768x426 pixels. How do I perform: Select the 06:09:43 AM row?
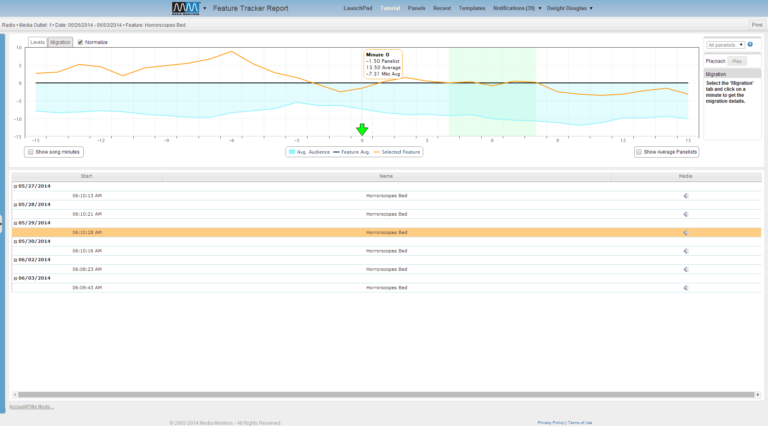point(386,288)
